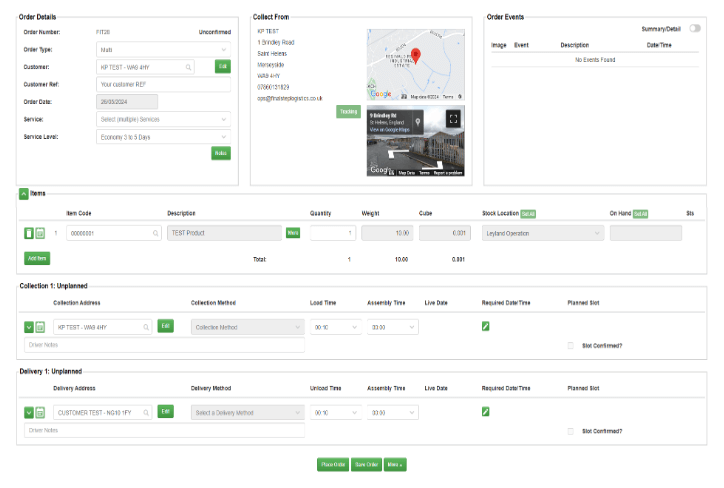Click the Tracking button in Collect From
This screenshot has width=724, height=488.
[348, 112]
